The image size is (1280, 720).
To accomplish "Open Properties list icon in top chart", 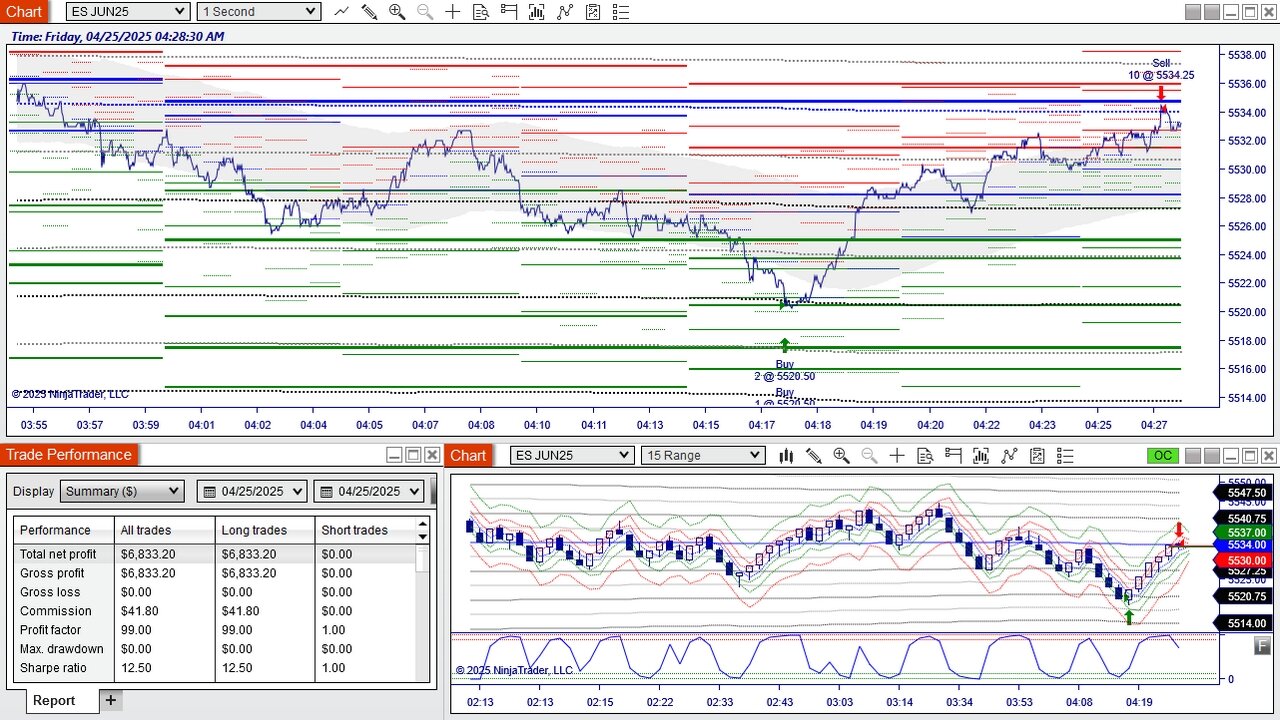I will (621, 11).
